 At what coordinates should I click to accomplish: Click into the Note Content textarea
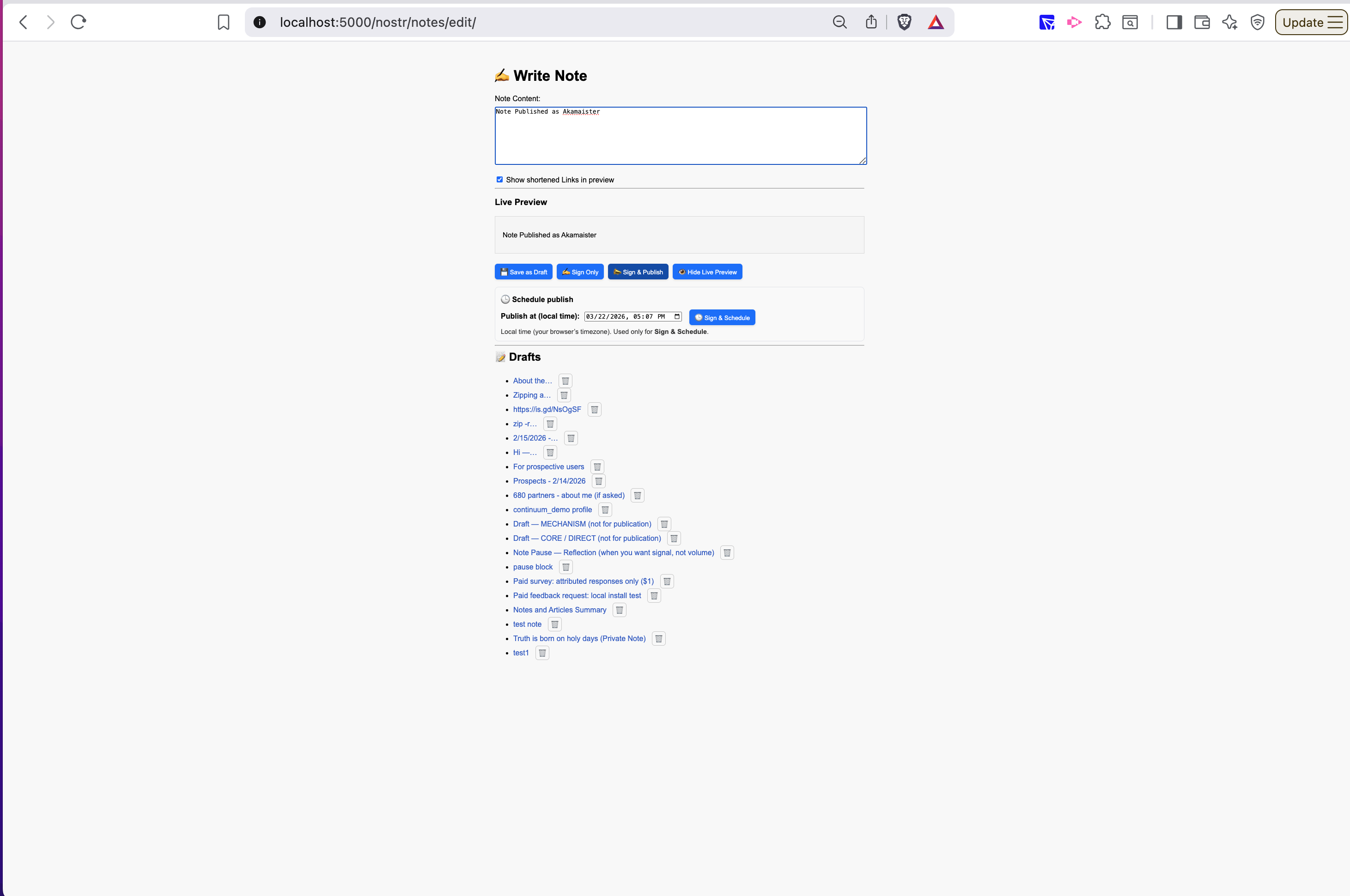680,137
